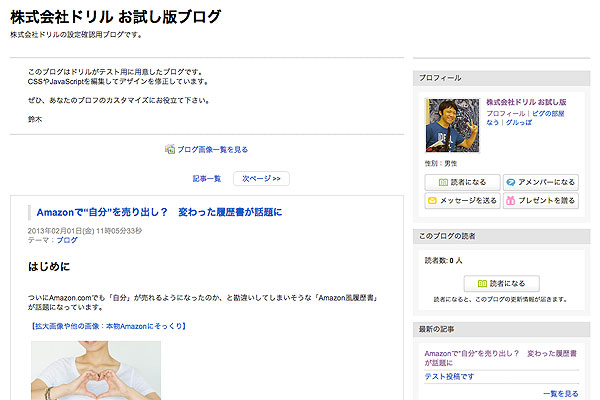600x400 pixels.
Task: Select the ブログ theme link under the date
Action: (x=67, y=240)
